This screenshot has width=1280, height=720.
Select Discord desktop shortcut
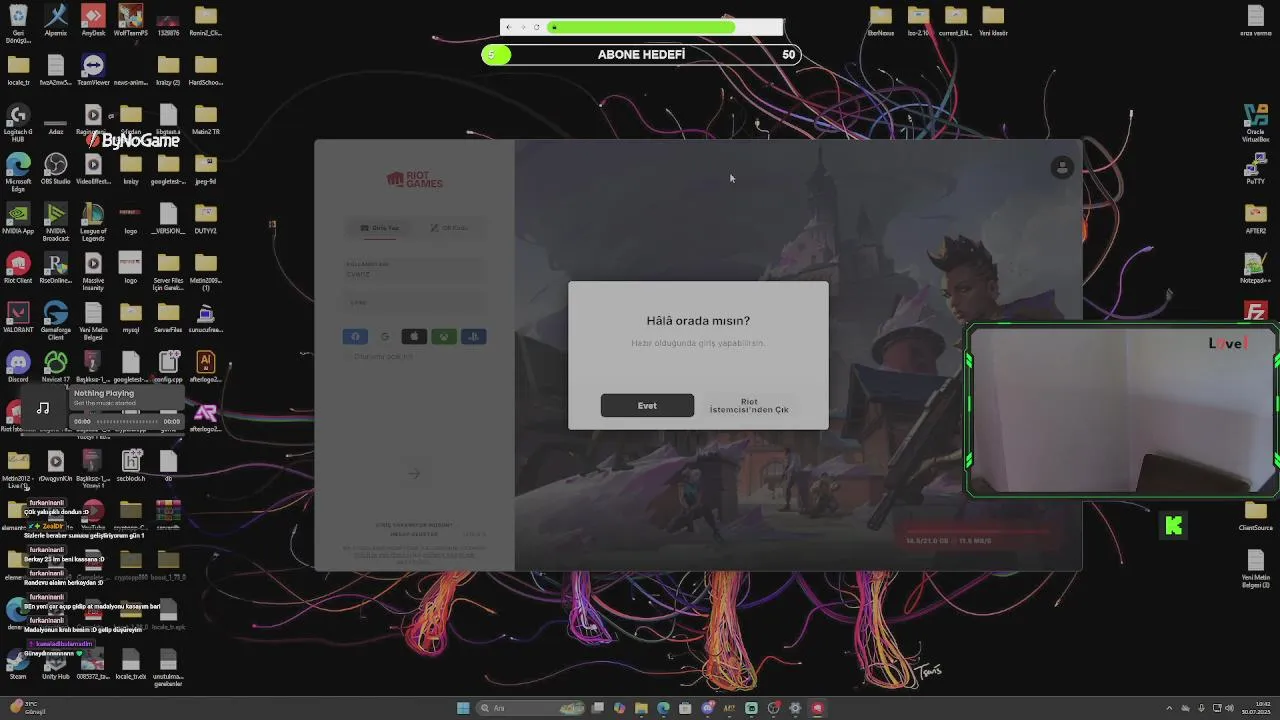coord(18,367)
